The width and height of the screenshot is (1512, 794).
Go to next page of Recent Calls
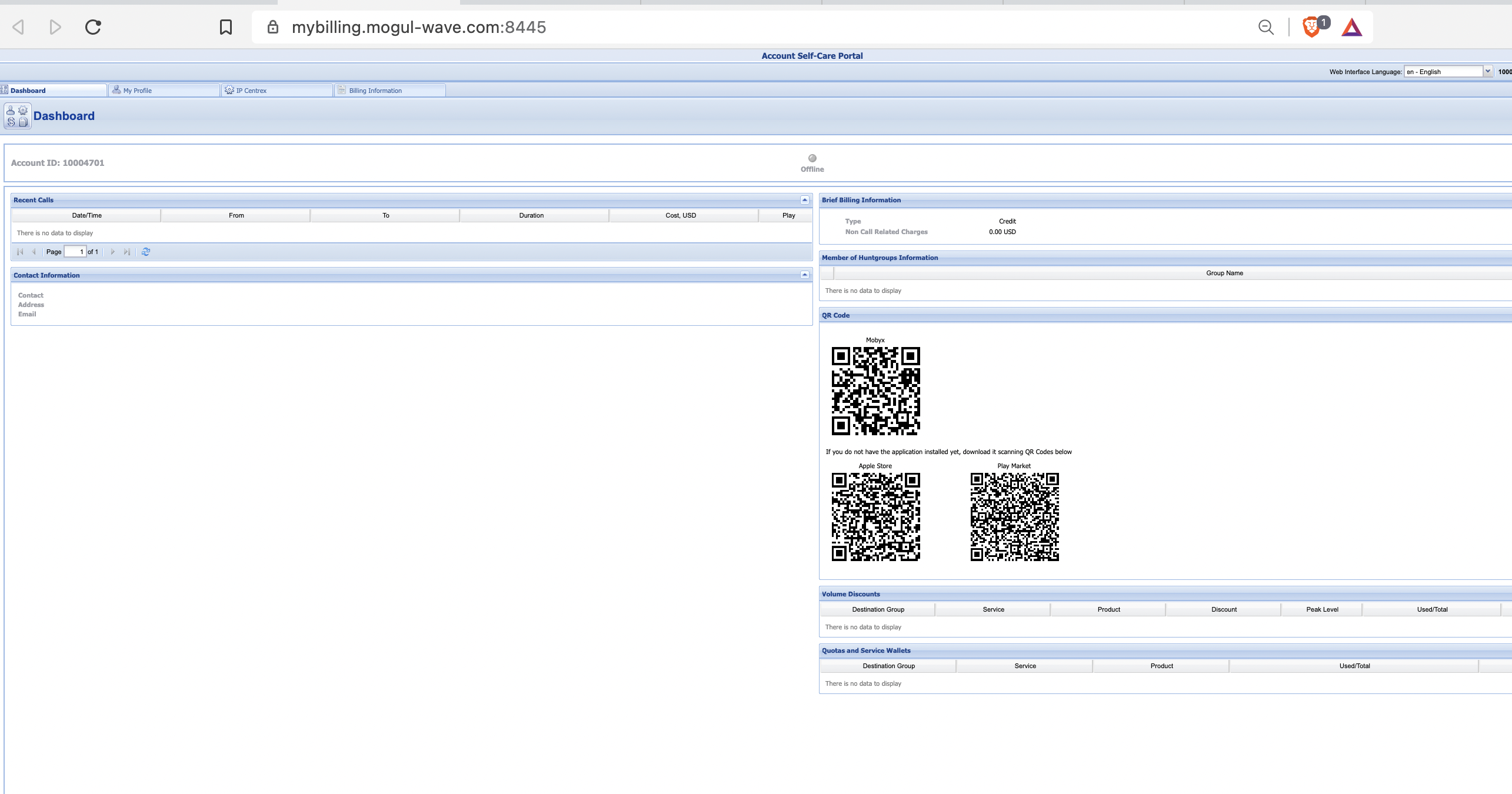click(x=113, y=252)
